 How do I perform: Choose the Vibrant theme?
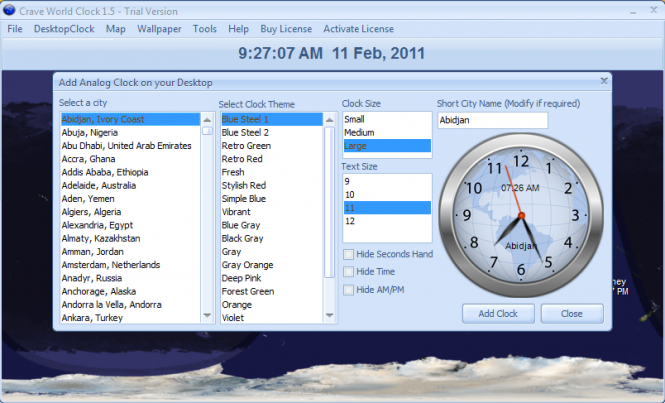(271, 212)
